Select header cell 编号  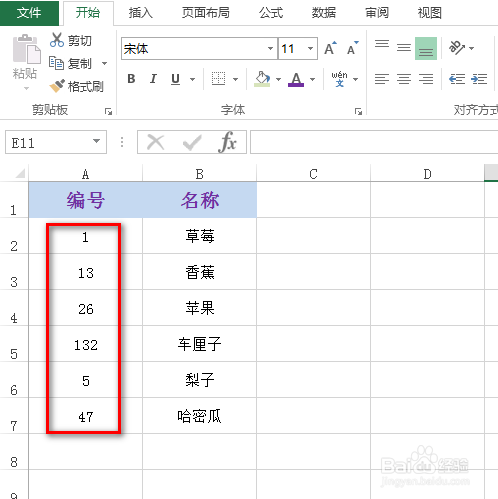[x=85, y=200]
